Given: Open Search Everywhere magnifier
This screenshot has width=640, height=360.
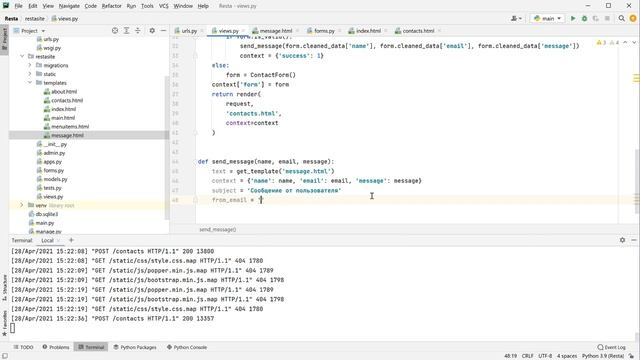Looking at the screenshot, I should [622, 18].
